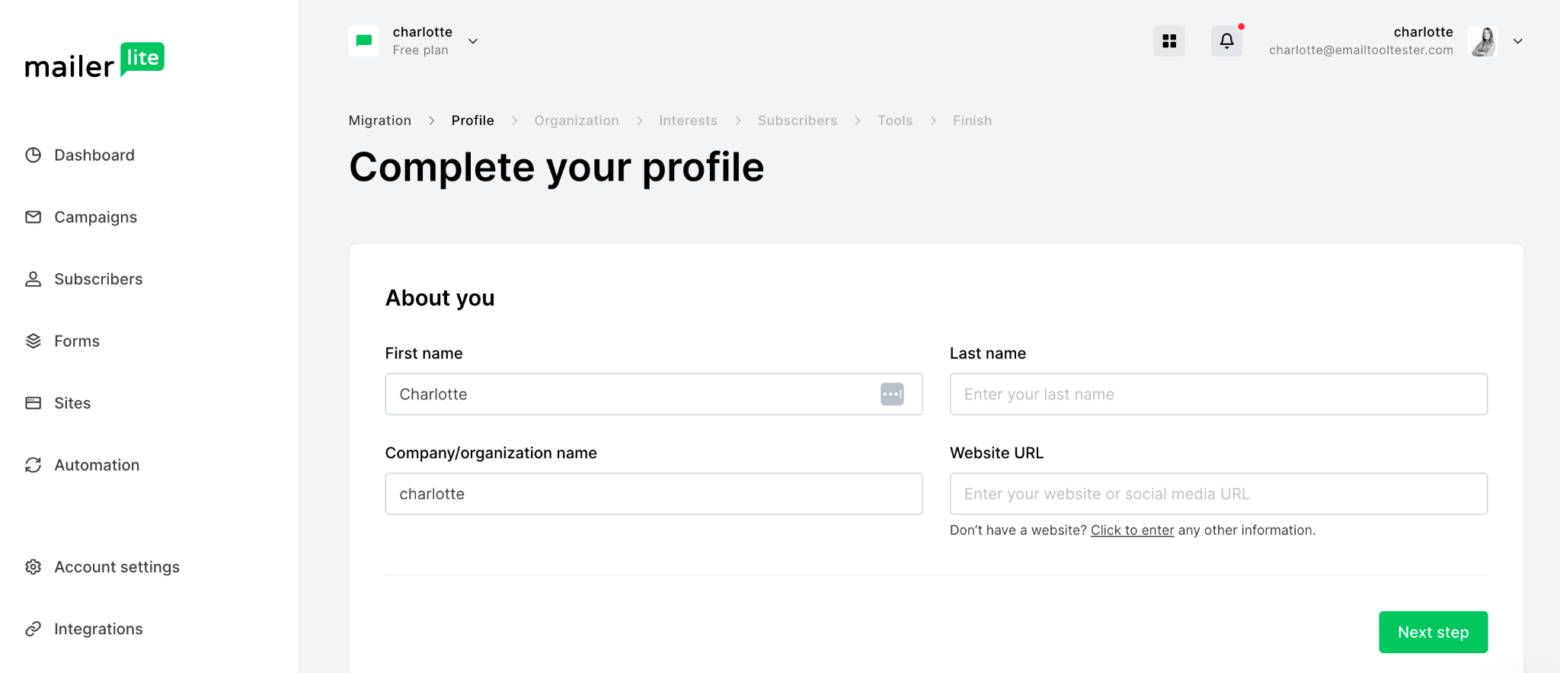Click the MailerLite logo

(93, 62)
